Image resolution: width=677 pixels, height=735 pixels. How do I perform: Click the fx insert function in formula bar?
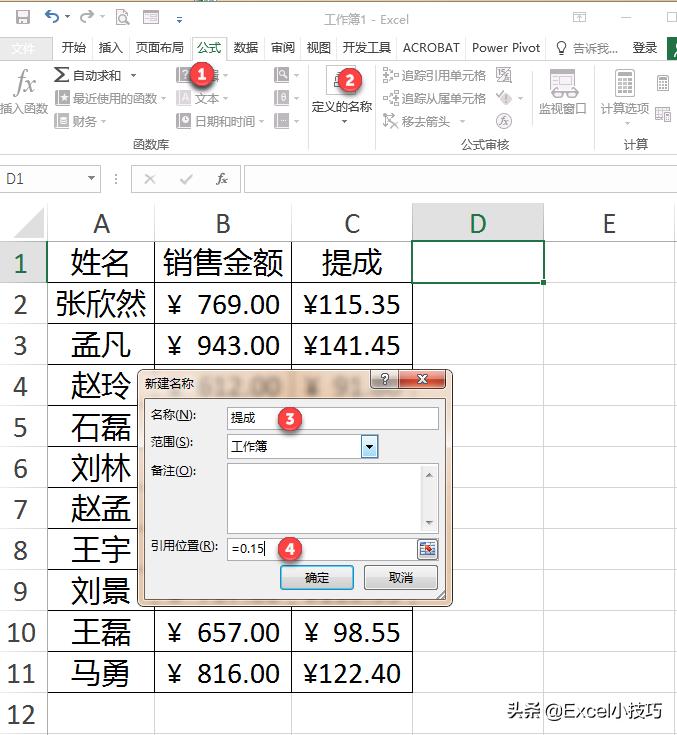point(221,179)
